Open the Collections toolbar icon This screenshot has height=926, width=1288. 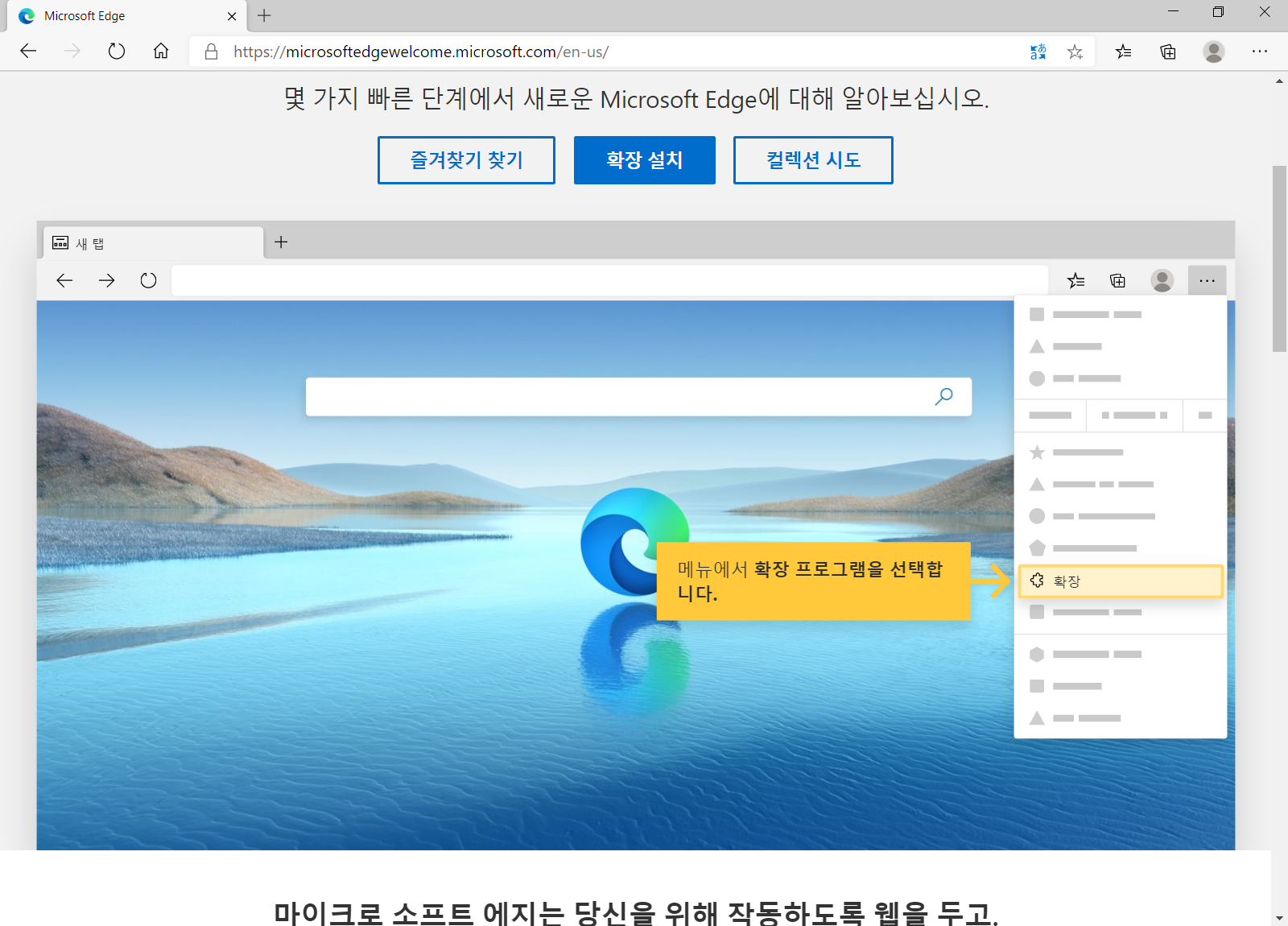(x=1168, y=52)
